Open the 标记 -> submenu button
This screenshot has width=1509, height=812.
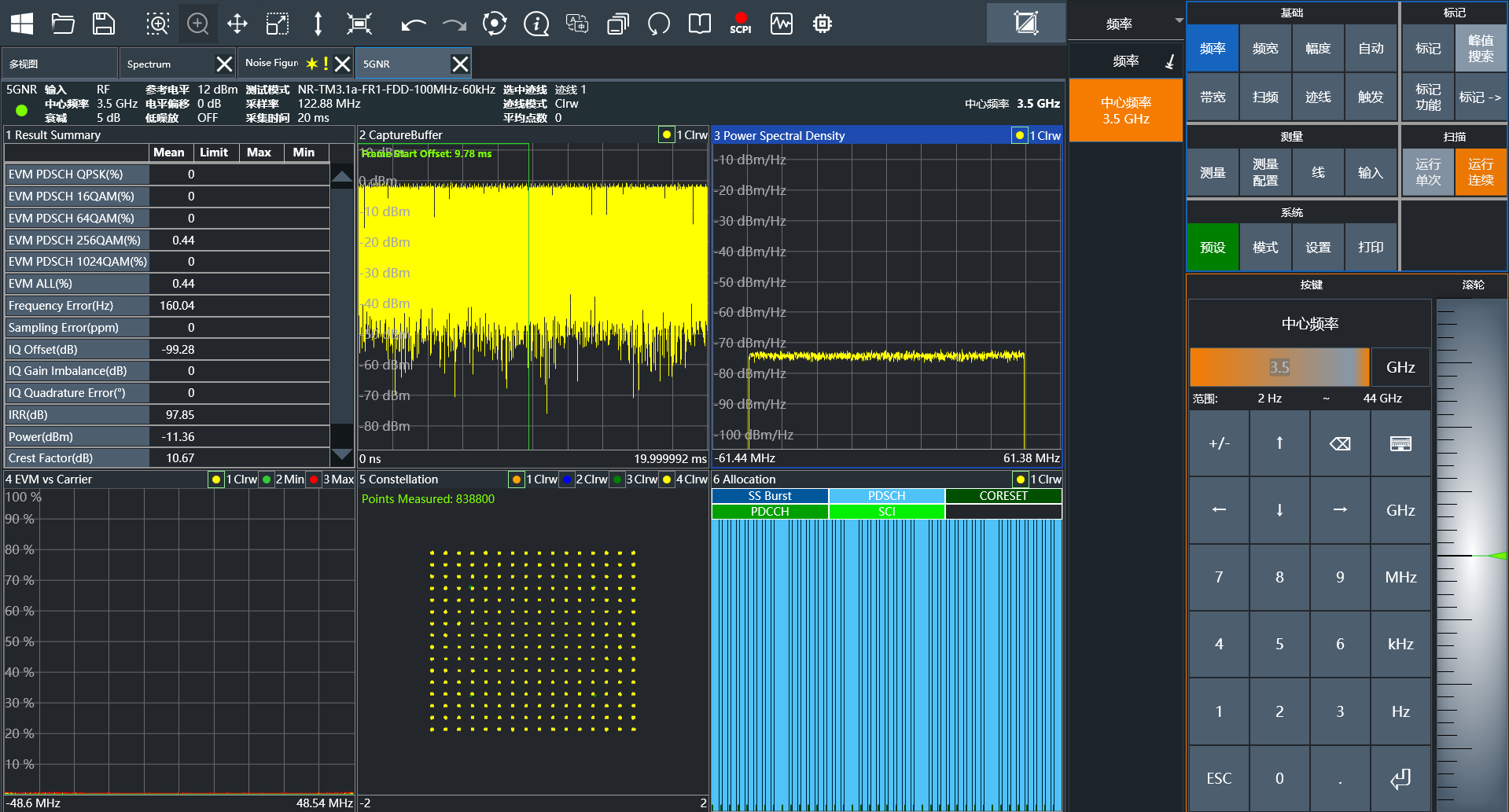coord(1481,97)
